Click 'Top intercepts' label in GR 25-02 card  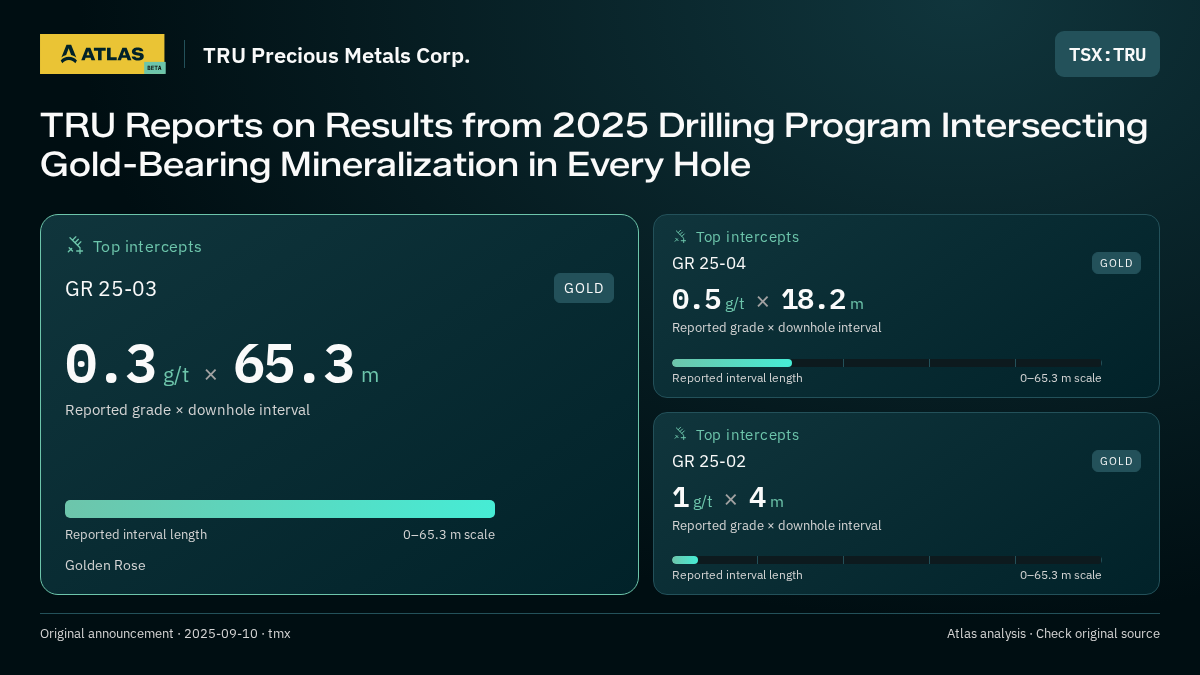tap(747, 435)
